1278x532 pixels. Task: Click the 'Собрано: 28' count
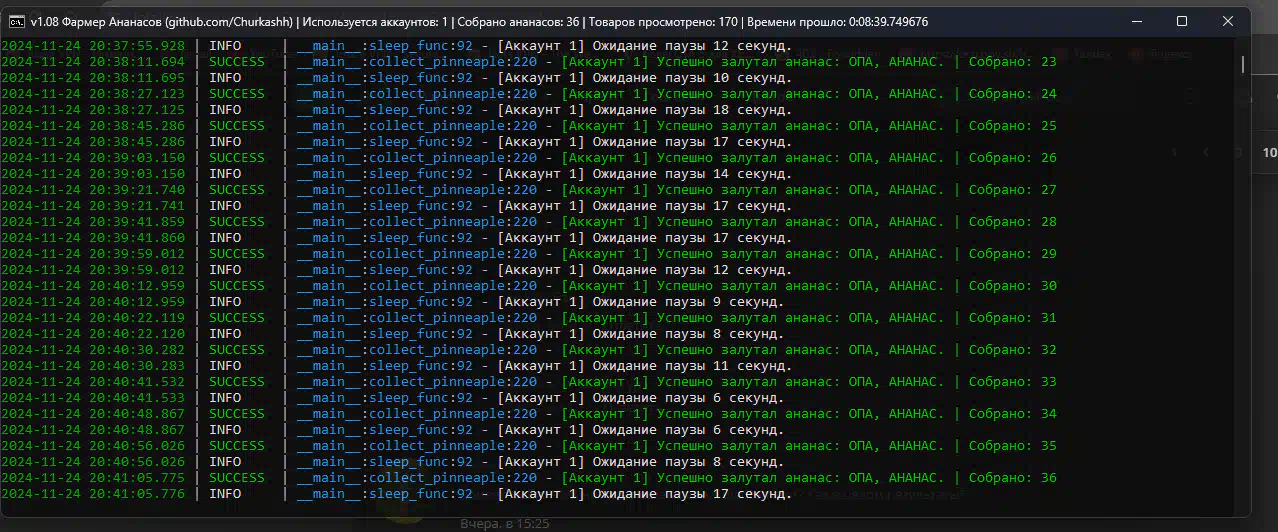tap(1012, 222)
